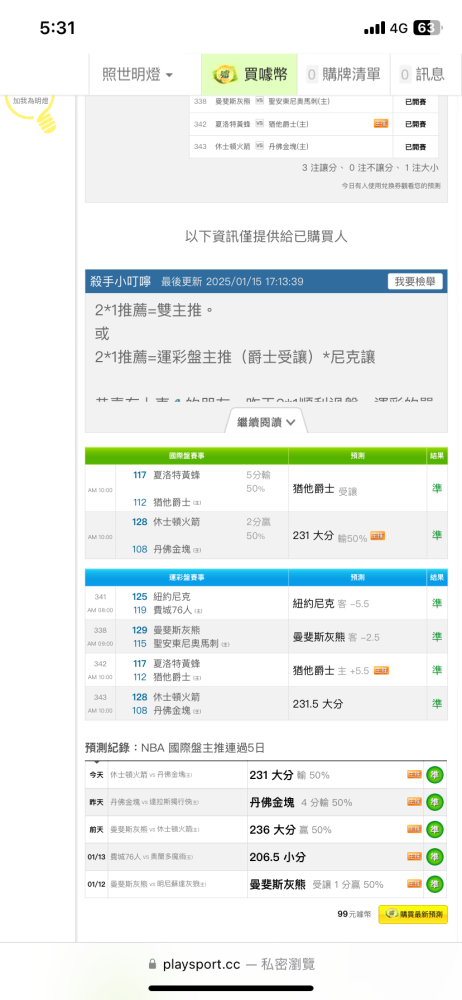
Task: Select the 國際盤賽事 table header
Action: tap(186, 456)
